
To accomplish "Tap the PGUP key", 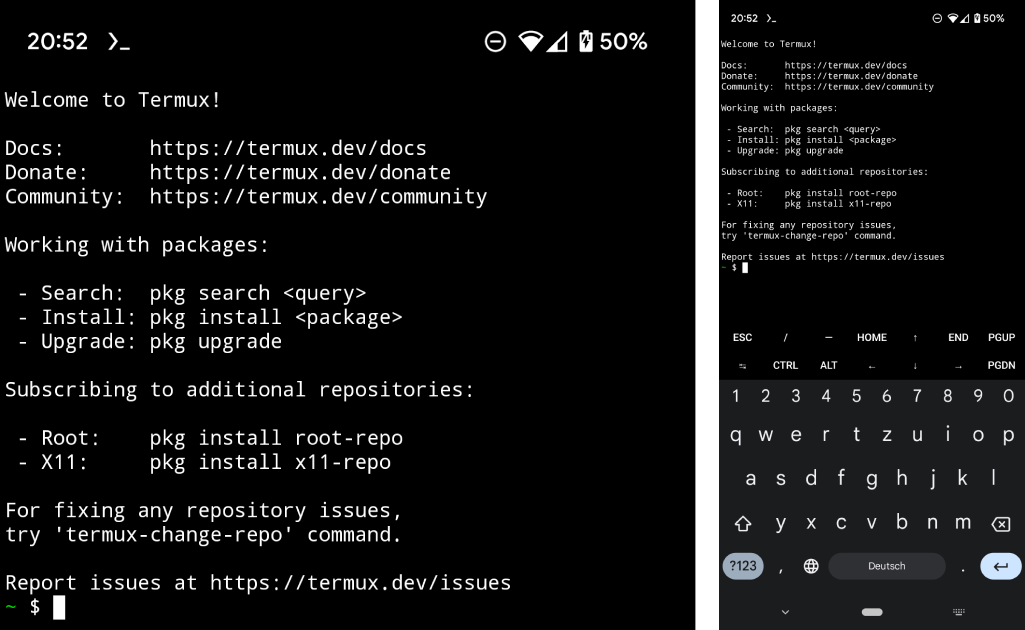I will click(1001, 337).
